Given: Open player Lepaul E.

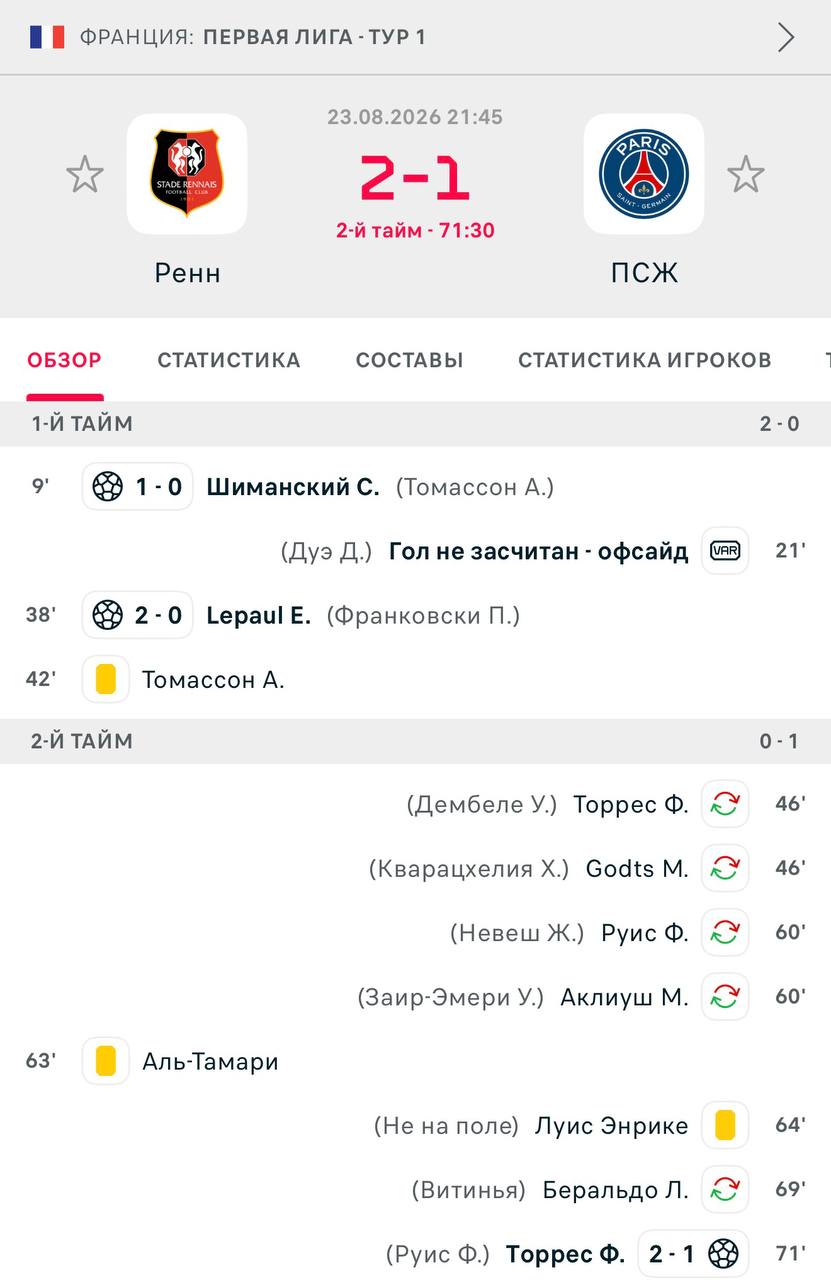Looking at the screenshot, I should tap(259, 615).
